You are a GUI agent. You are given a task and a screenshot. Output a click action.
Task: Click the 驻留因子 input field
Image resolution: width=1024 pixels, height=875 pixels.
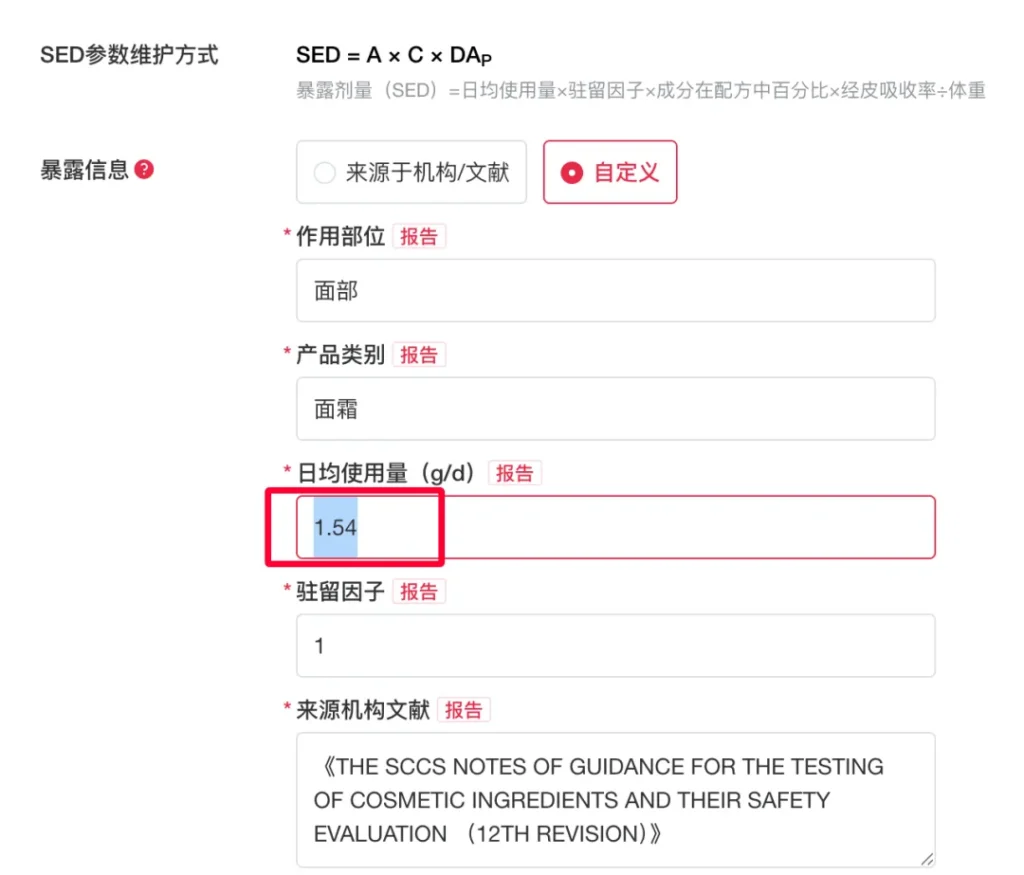coord(615,646)
